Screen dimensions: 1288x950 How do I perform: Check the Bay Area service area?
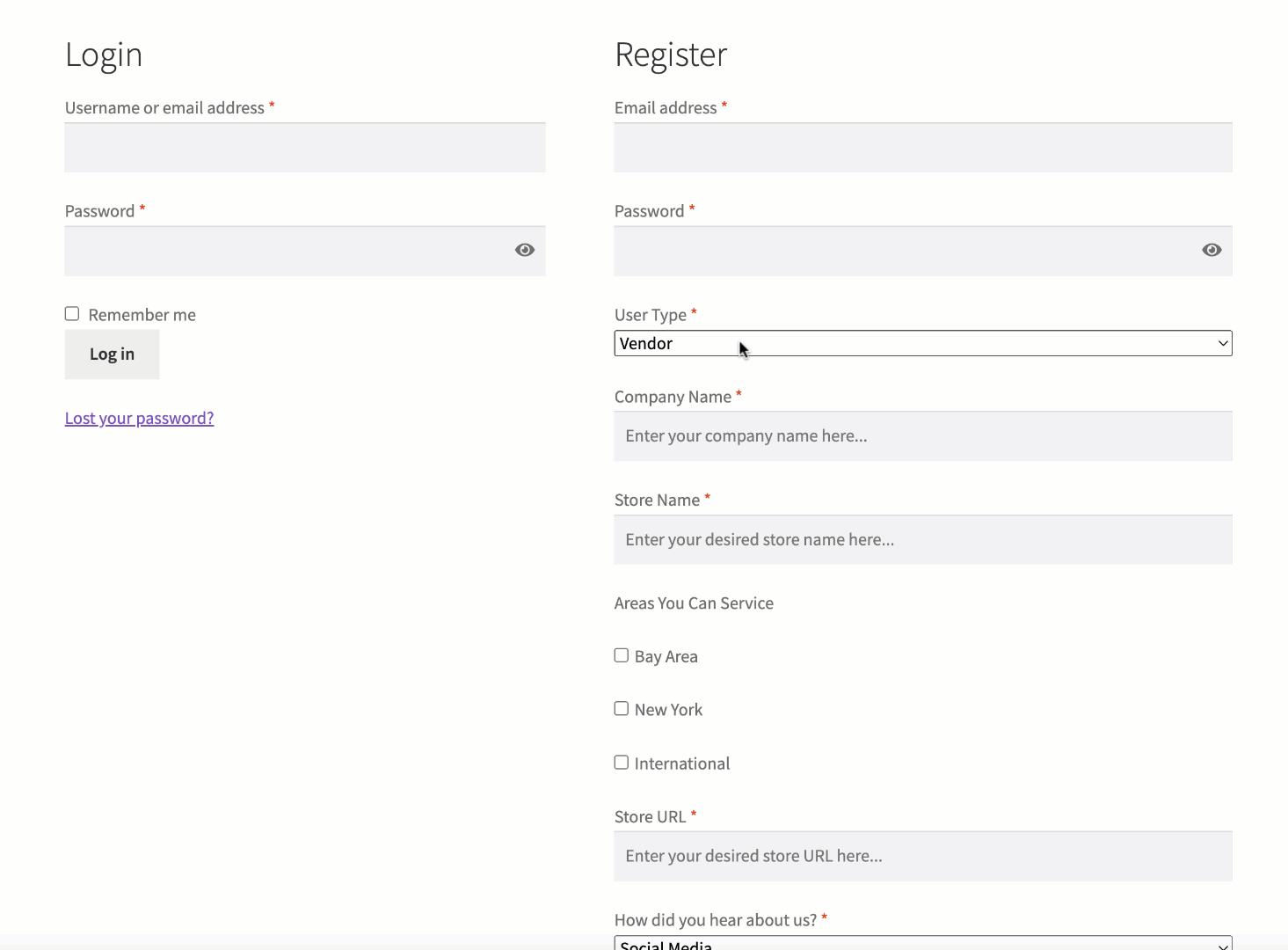[622, 655]
